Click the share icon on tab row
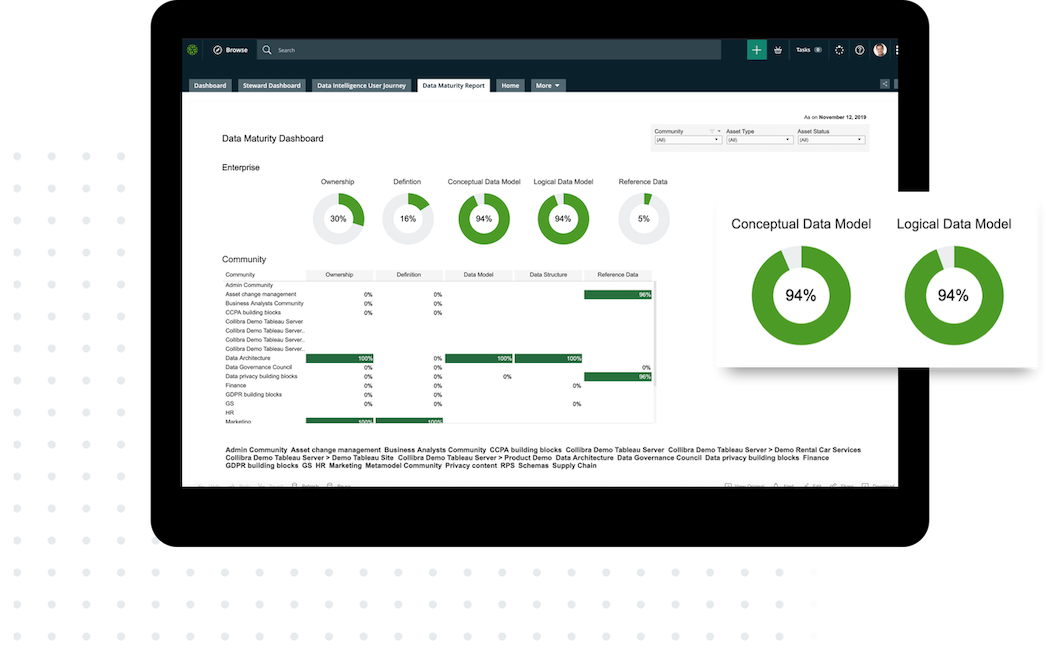The image size is (1046, 651). click(884, 85)
